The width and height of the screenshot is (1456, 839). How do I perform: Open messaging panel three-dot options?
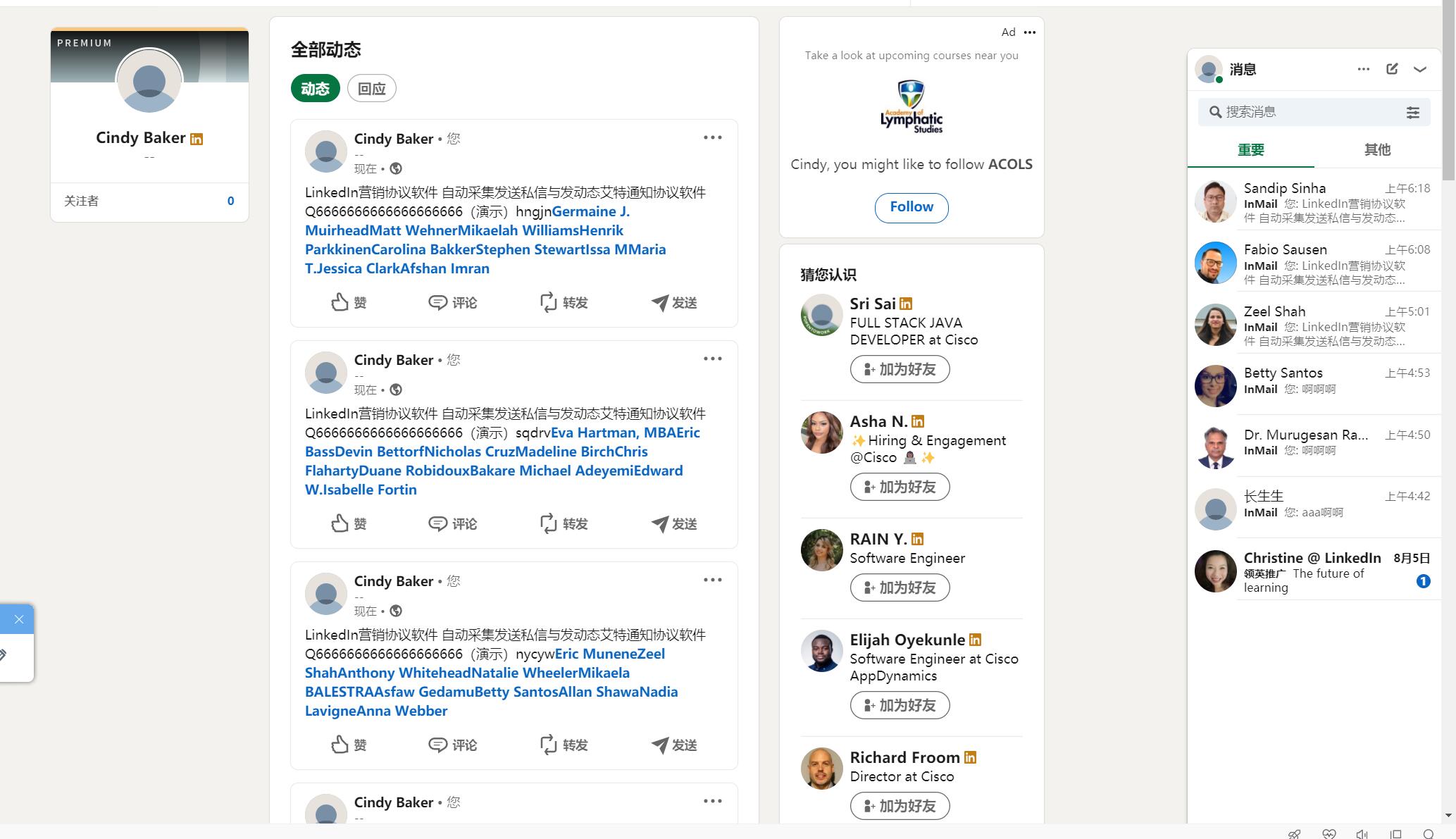pyautogui.click(x=1364, y=69)
